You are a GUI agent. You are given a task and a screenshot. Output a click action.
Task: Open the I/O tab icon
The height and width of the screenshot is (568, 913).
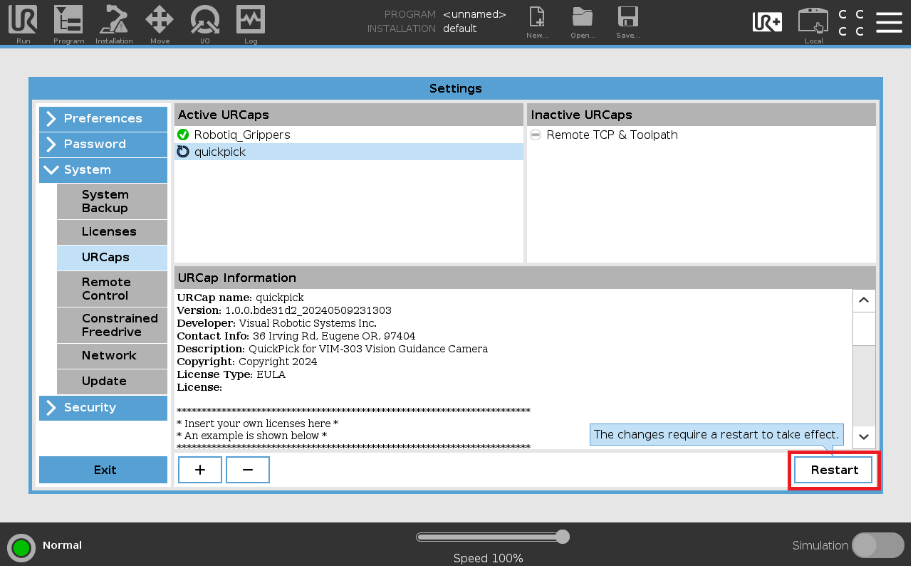pyautogui.click(x=205, y=22)
